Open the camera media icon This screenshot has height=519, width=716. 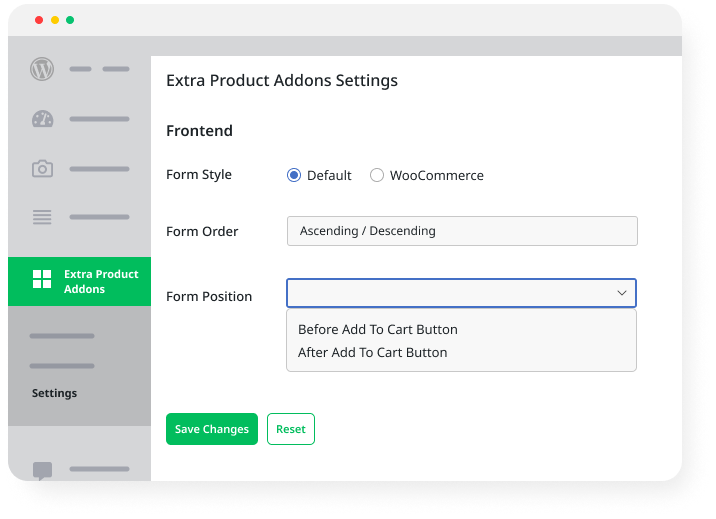point(42,168)
